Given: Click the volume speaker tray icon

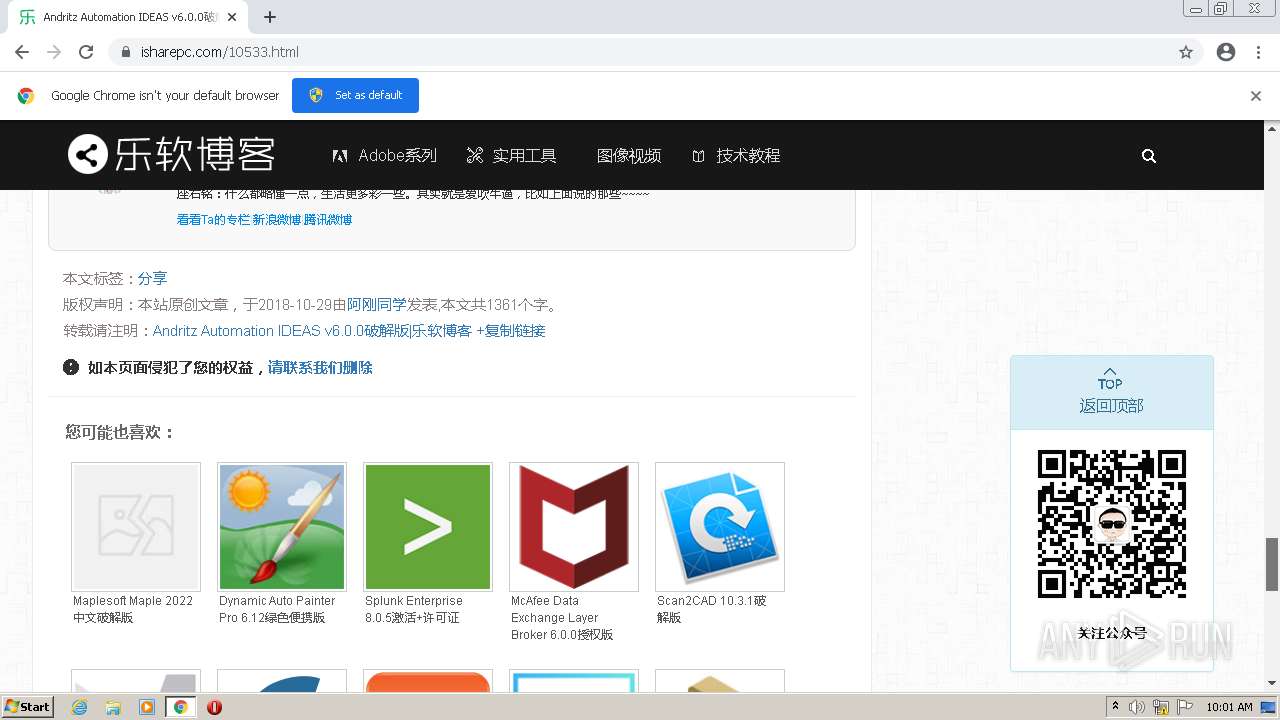Looking at the screenshot, I should pos(1137,707).
